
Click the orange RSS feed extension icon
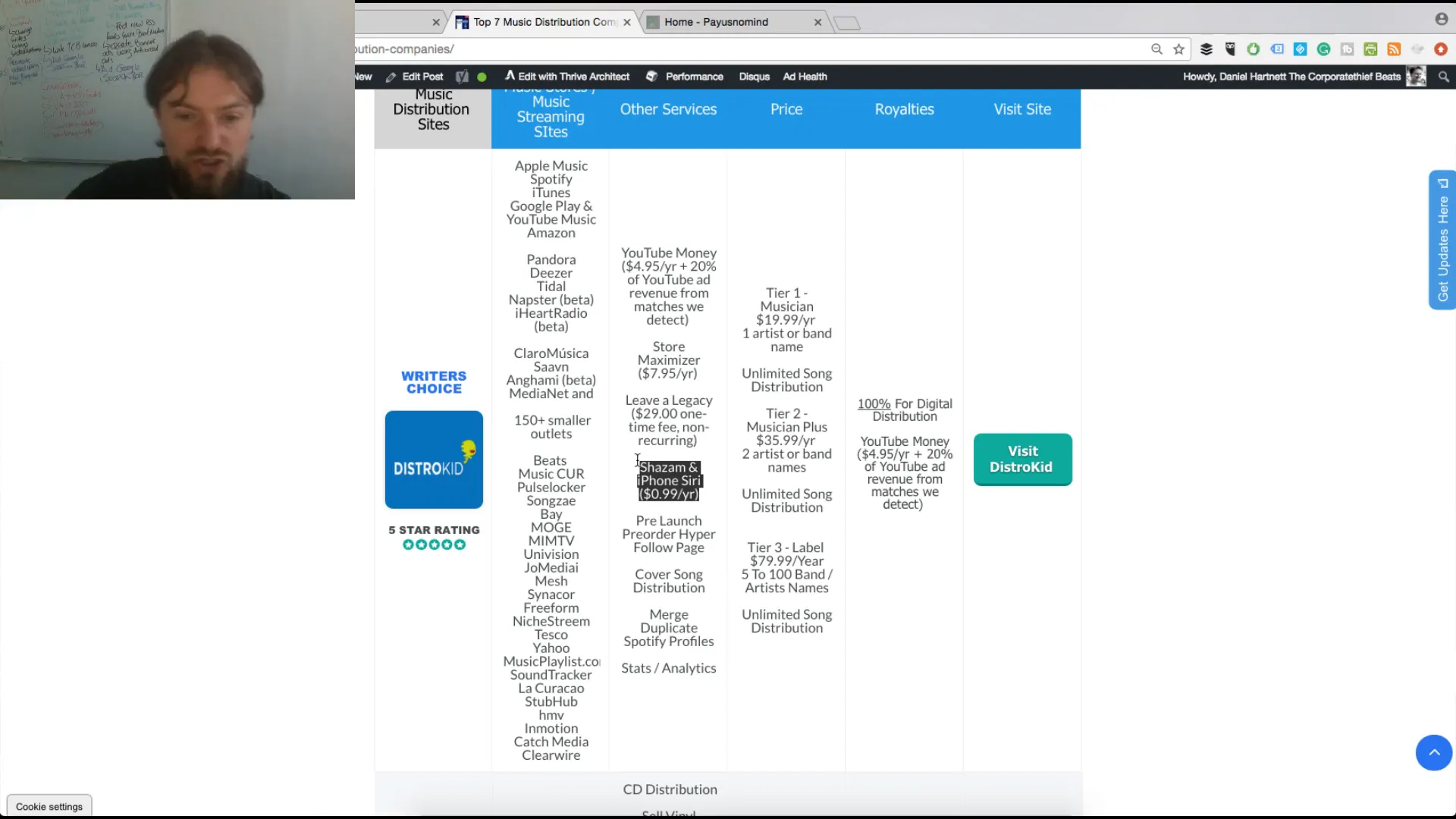1394,49
